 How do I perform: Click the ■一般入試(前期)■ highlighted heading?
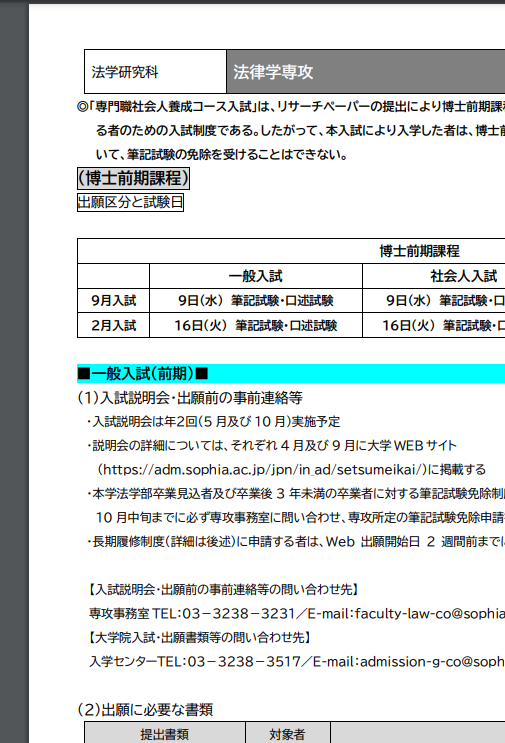[x=291, y=373]
